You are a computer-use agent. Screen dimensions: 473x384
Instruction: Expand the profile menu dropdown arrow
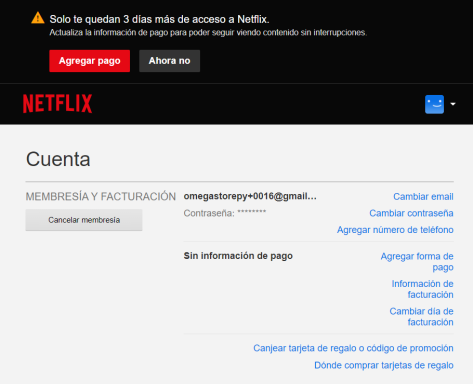click(453, 104)
